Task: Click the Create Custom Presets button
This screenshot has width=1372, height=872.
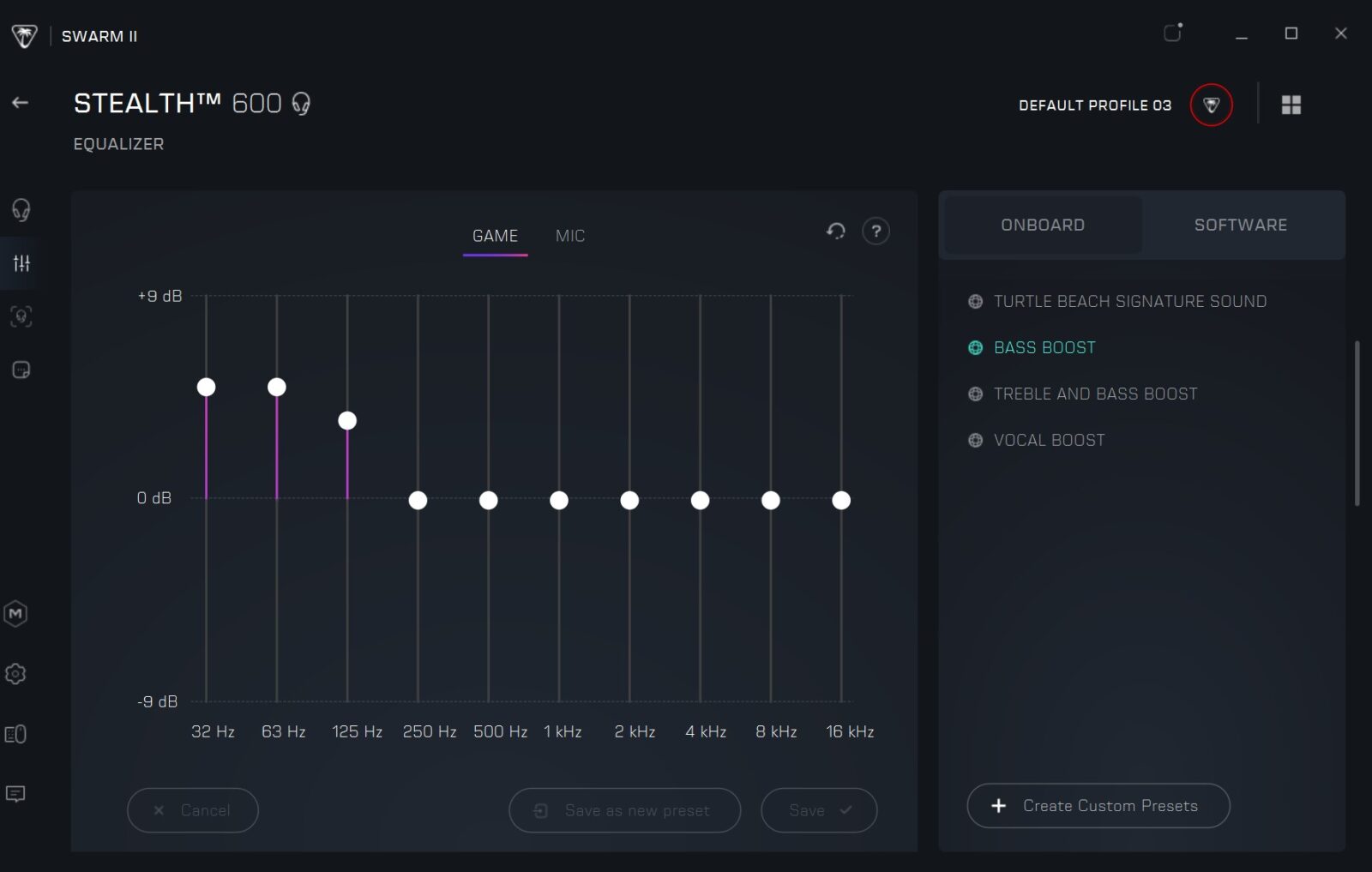Action: (x=1098, y=806)
